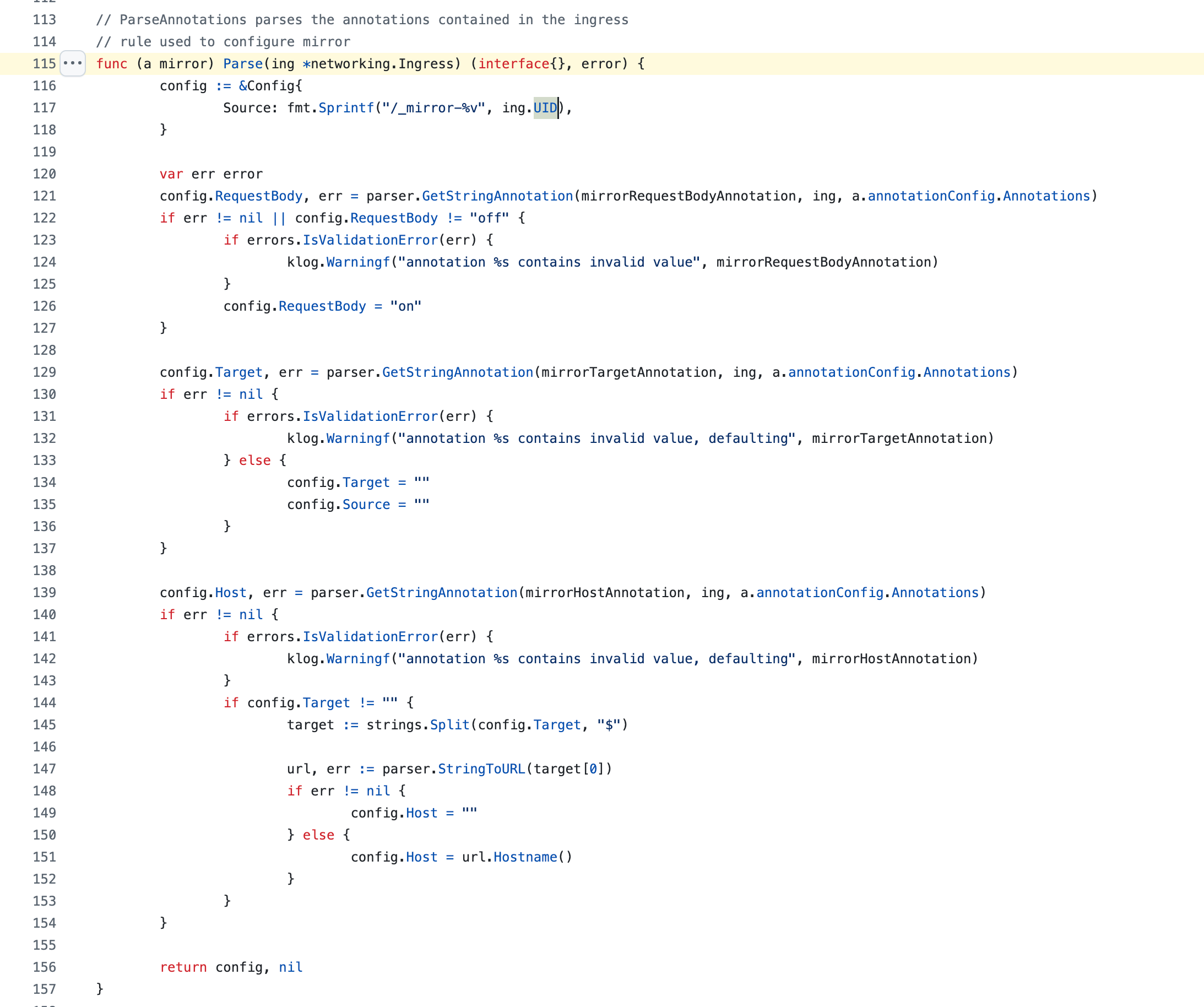The width and height of the screenshot is (1204, 1007).
Task: Click the return keyword on line 156
Action: pos(183,967)
